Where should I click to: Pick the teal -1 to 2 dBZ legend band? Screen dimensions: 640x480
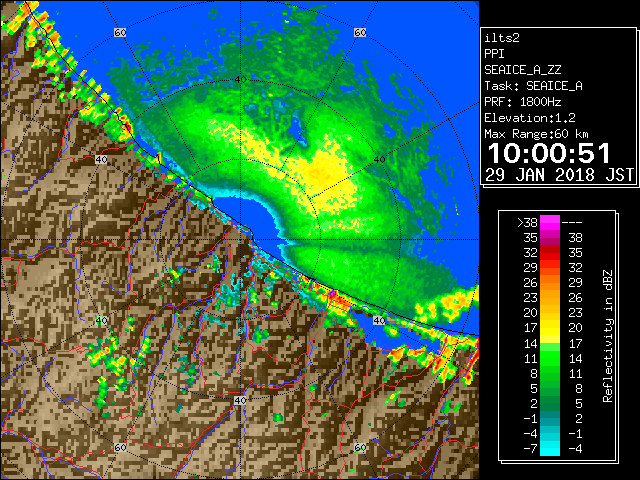550,418
